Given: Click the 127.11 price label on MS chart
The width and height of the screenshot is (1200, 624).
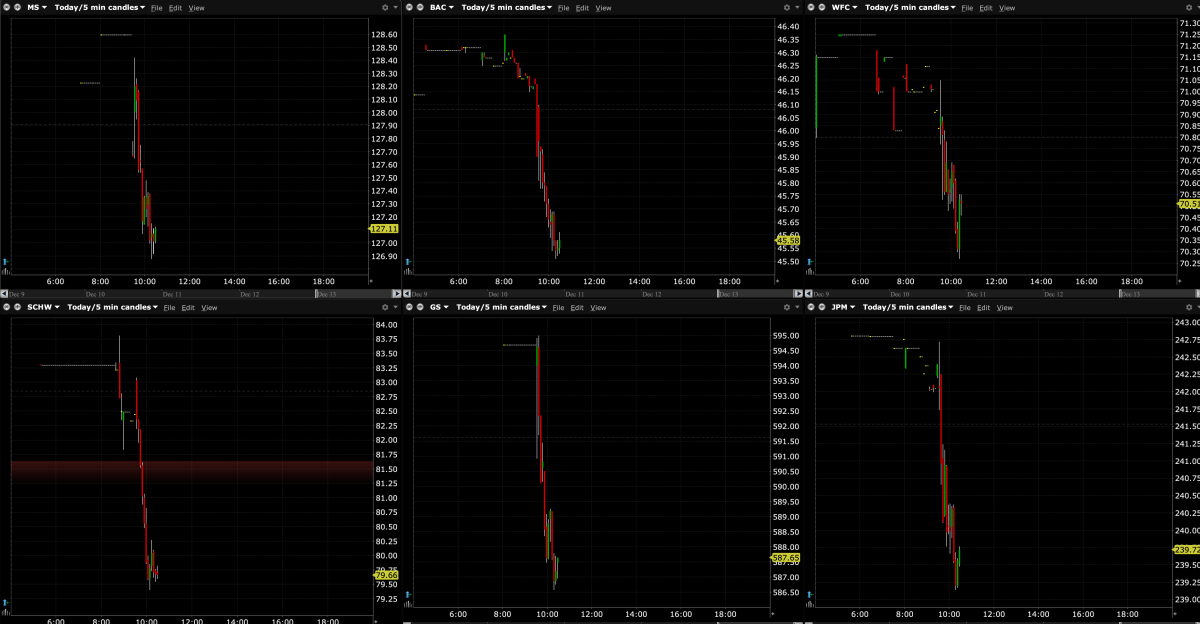Looking at the screenshot, I should coord(384,229).
